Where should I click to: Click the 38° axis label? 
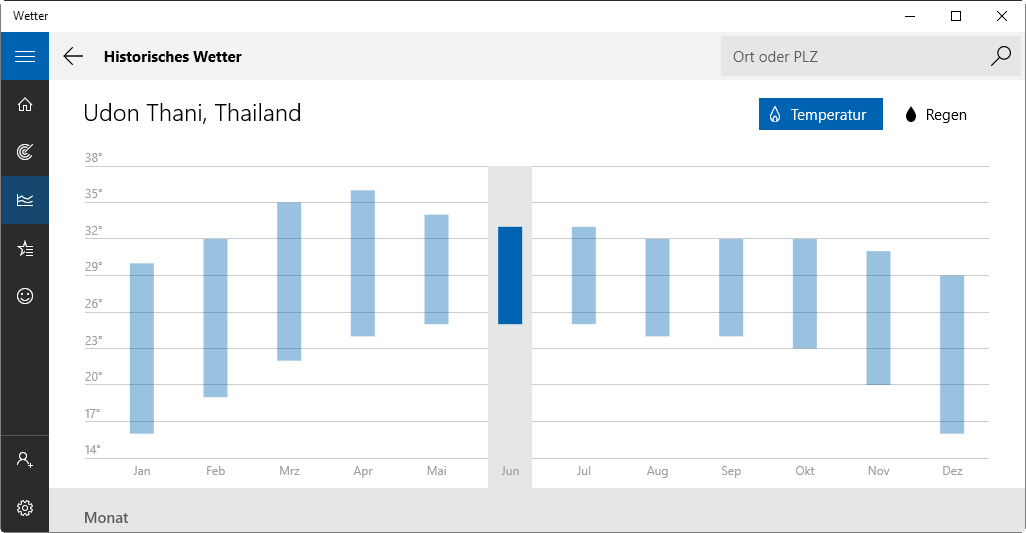pyautogui.click(x=94, y=158)
